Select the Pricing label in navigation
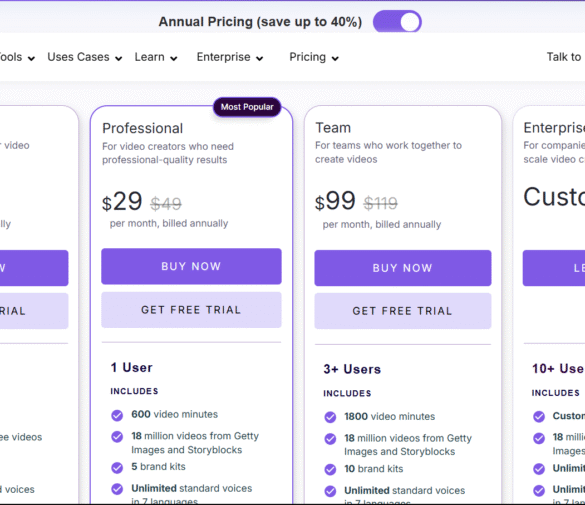 click(x=307, y=57)
